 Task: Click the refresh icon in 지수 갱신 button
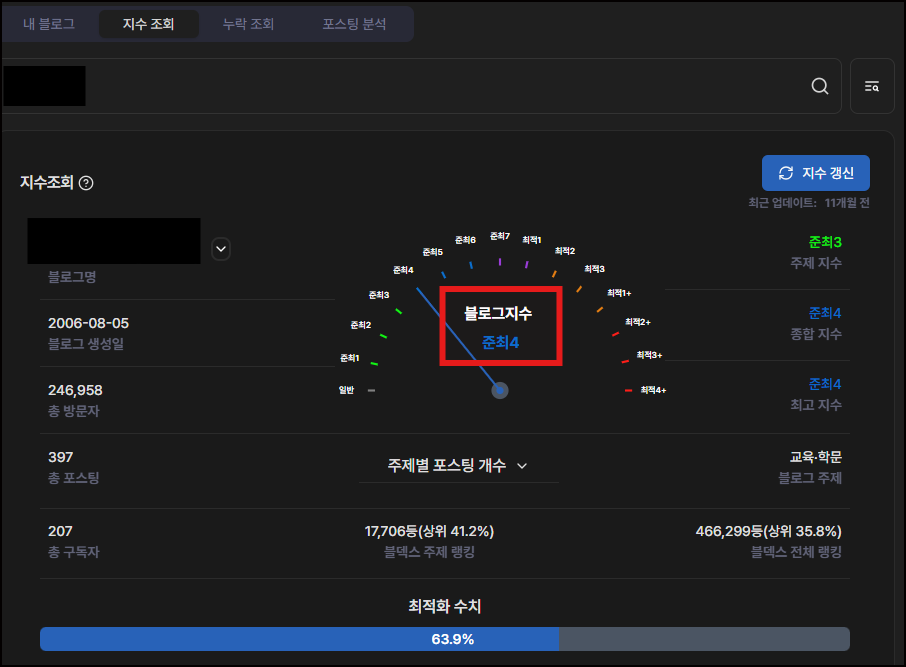coord(787,173)
